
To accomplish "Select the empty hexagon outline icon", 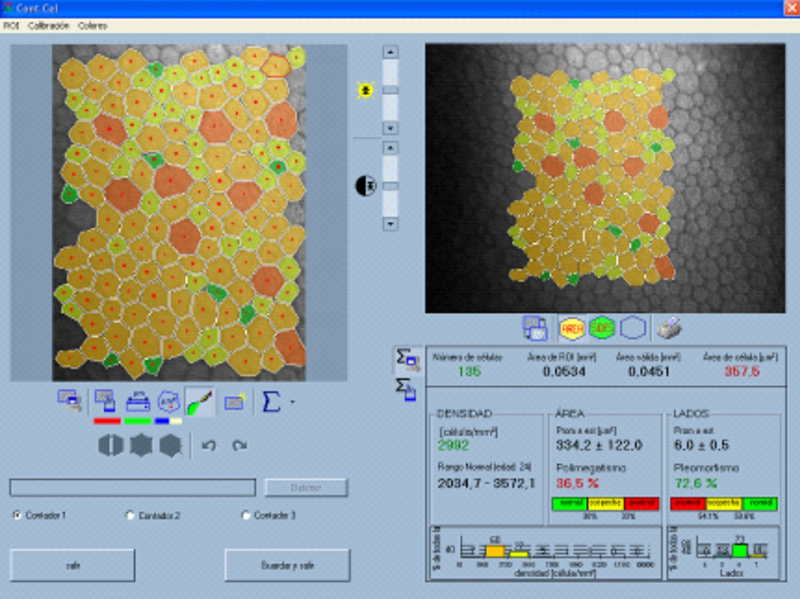I will point(633,327).
